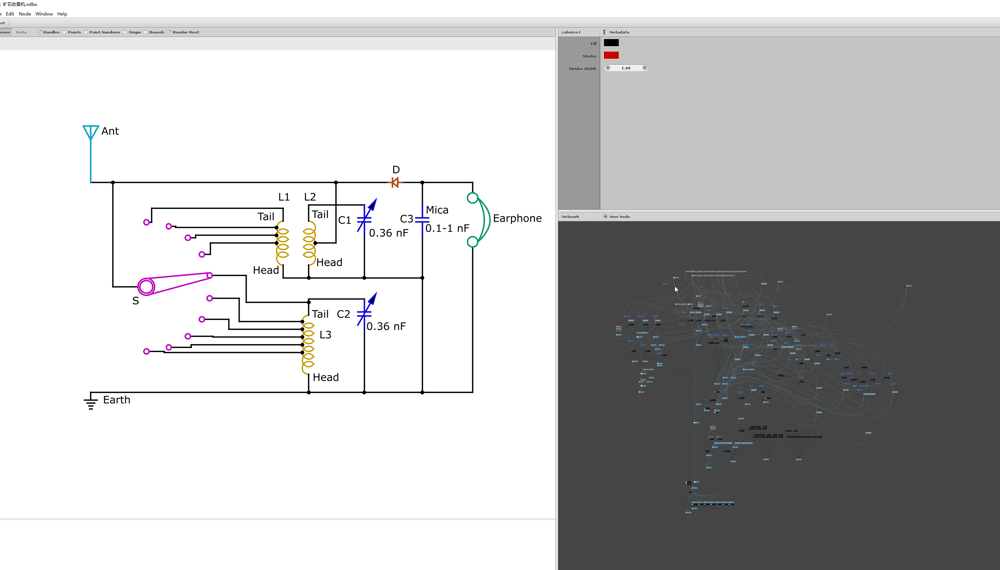Click the switch S rotary knob
Screen dimensions: 1000x570
tap(146, 287)
